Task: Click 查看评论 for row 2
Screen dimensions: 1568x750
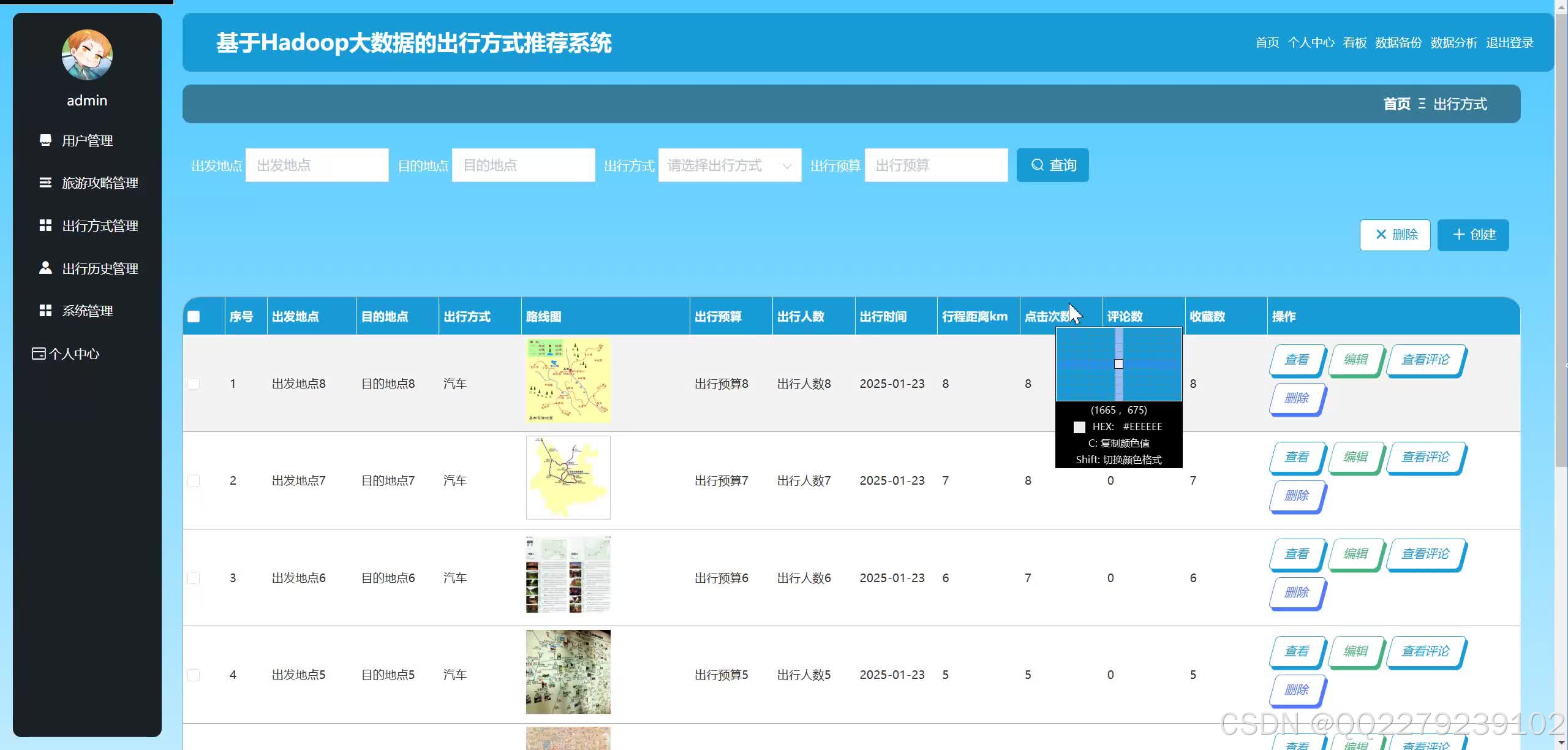Action: pos(1425,457)
